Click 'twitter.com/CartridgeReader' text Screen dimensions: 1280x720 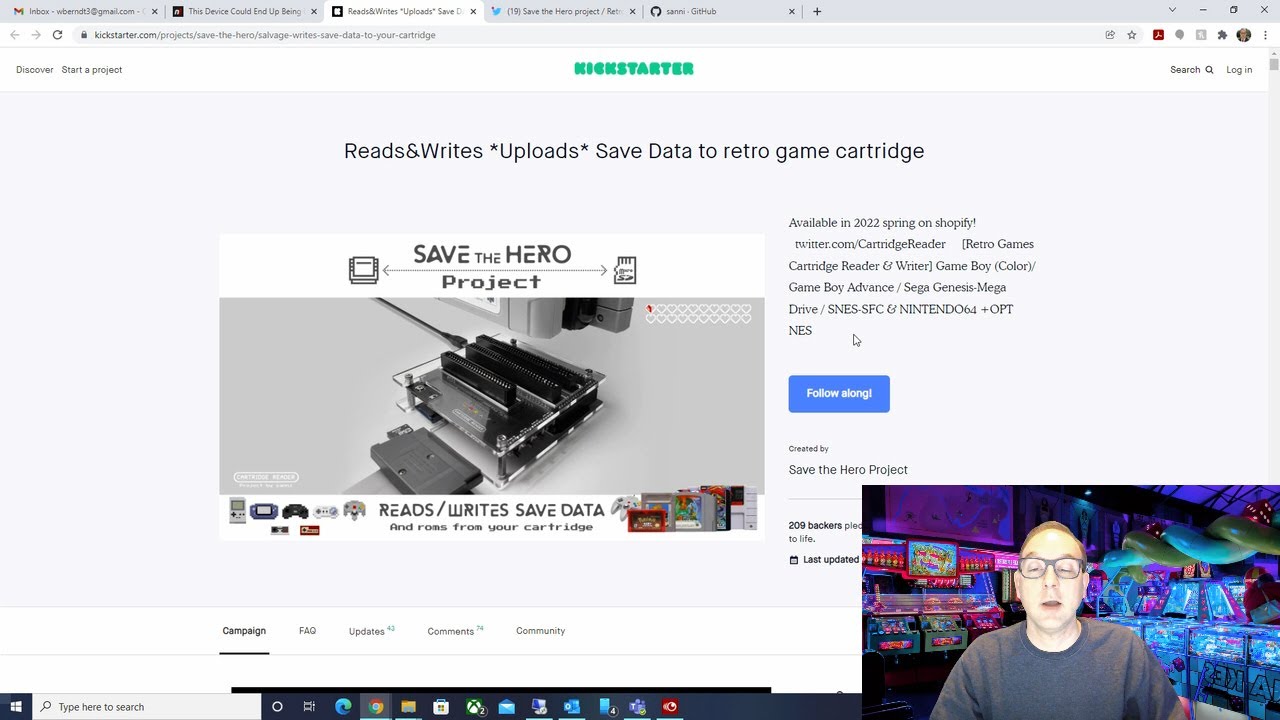[x=870, y=244]
